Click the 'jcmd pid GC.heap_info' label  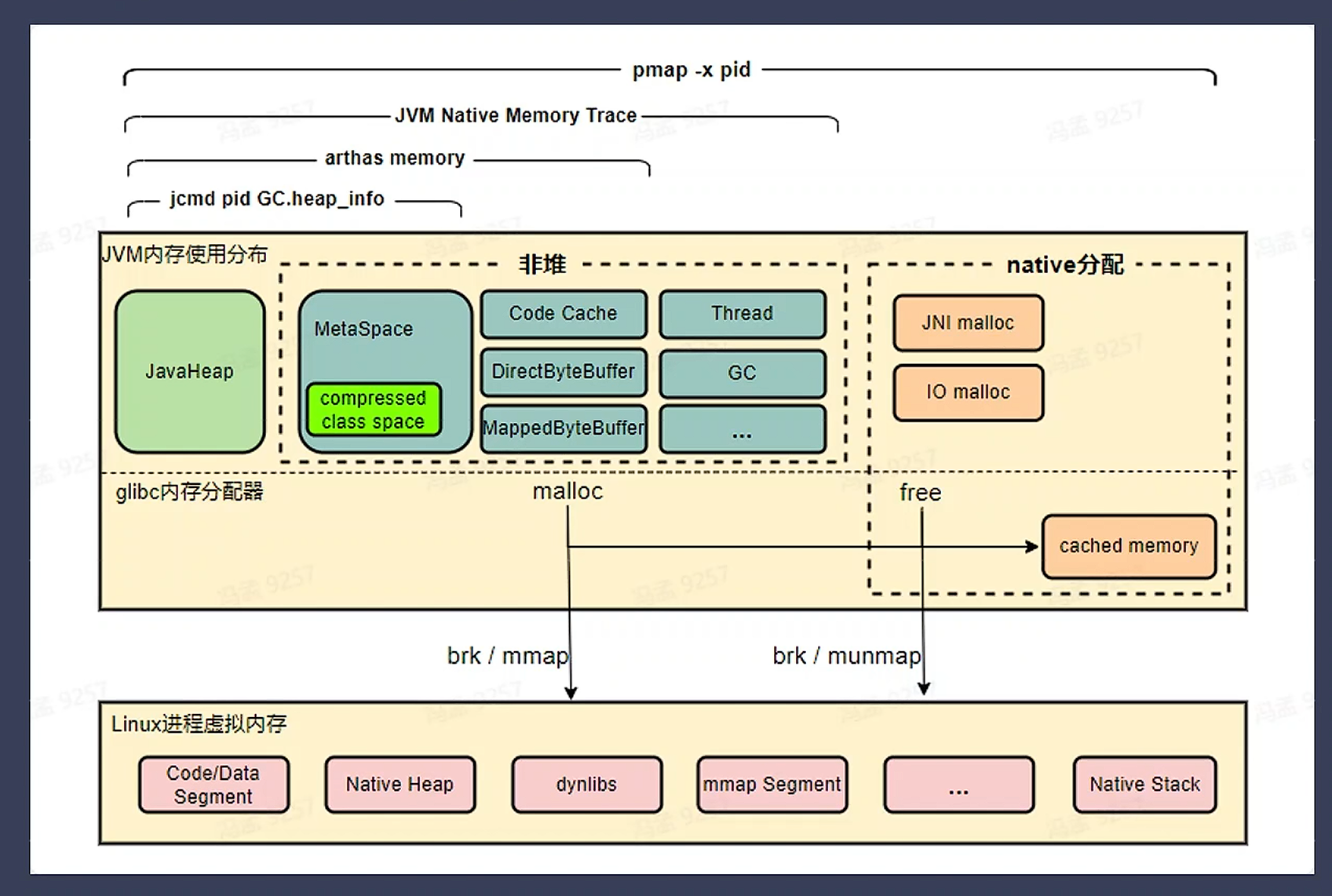[277, 199]
